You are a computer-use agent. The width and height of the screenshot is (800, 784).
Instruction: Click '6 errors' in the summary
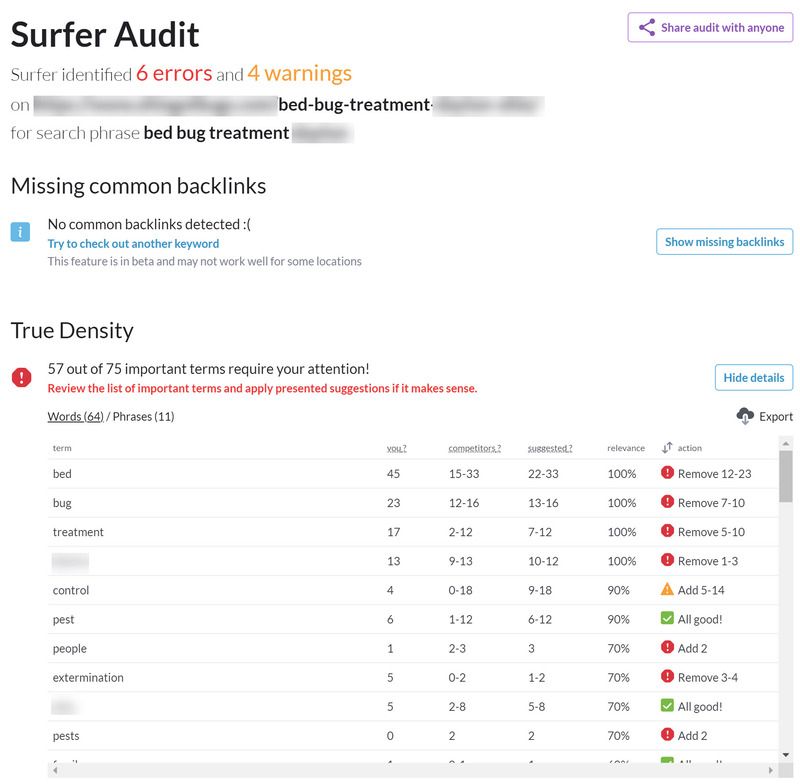click(174, 73)
